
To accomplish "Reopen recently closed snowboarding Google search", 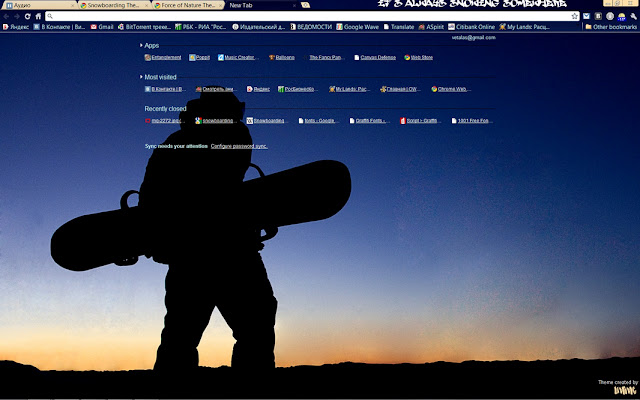I will [x=217, y=121].
